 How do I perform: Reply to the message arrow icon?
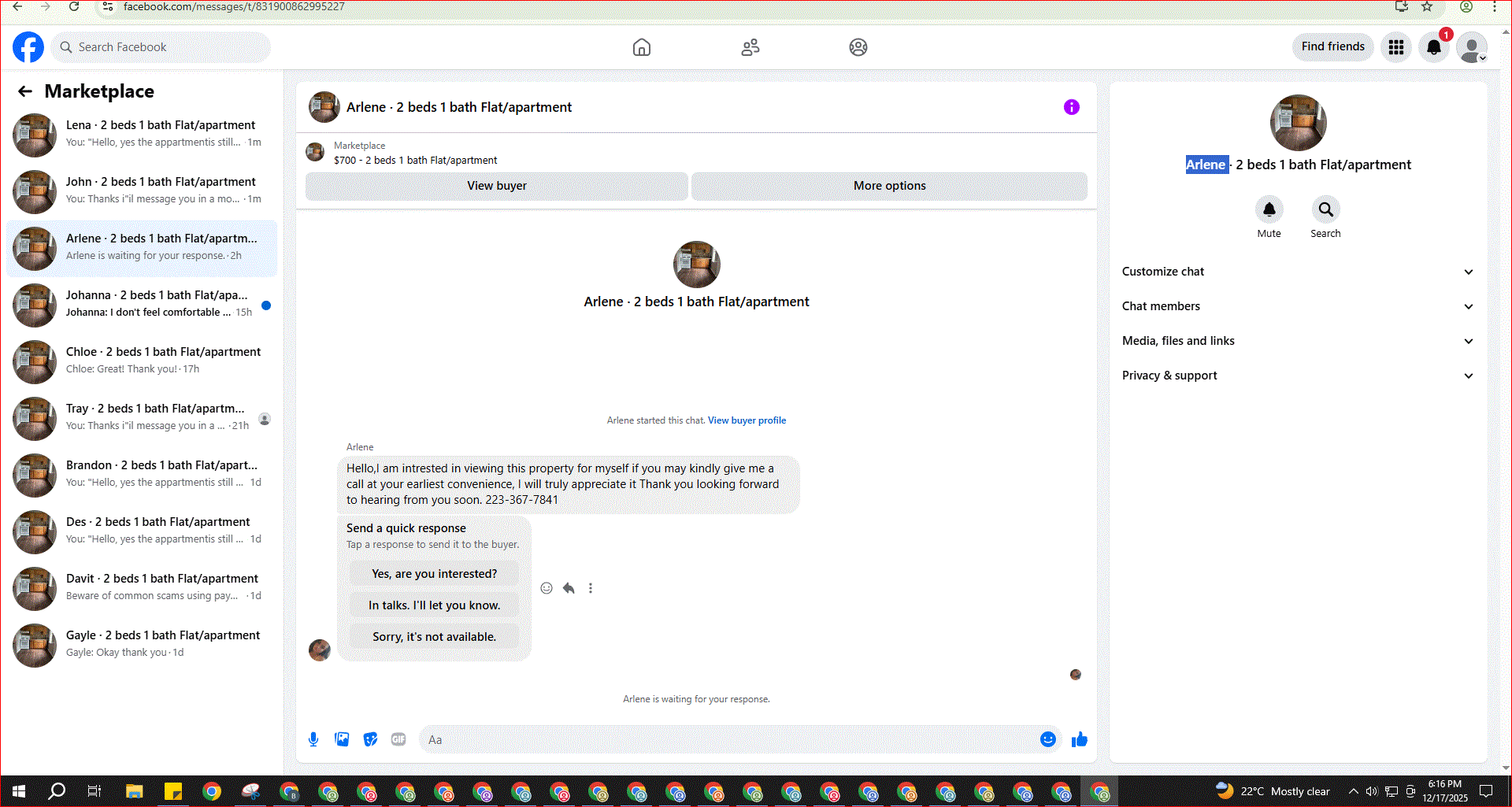tap(569, 588)
